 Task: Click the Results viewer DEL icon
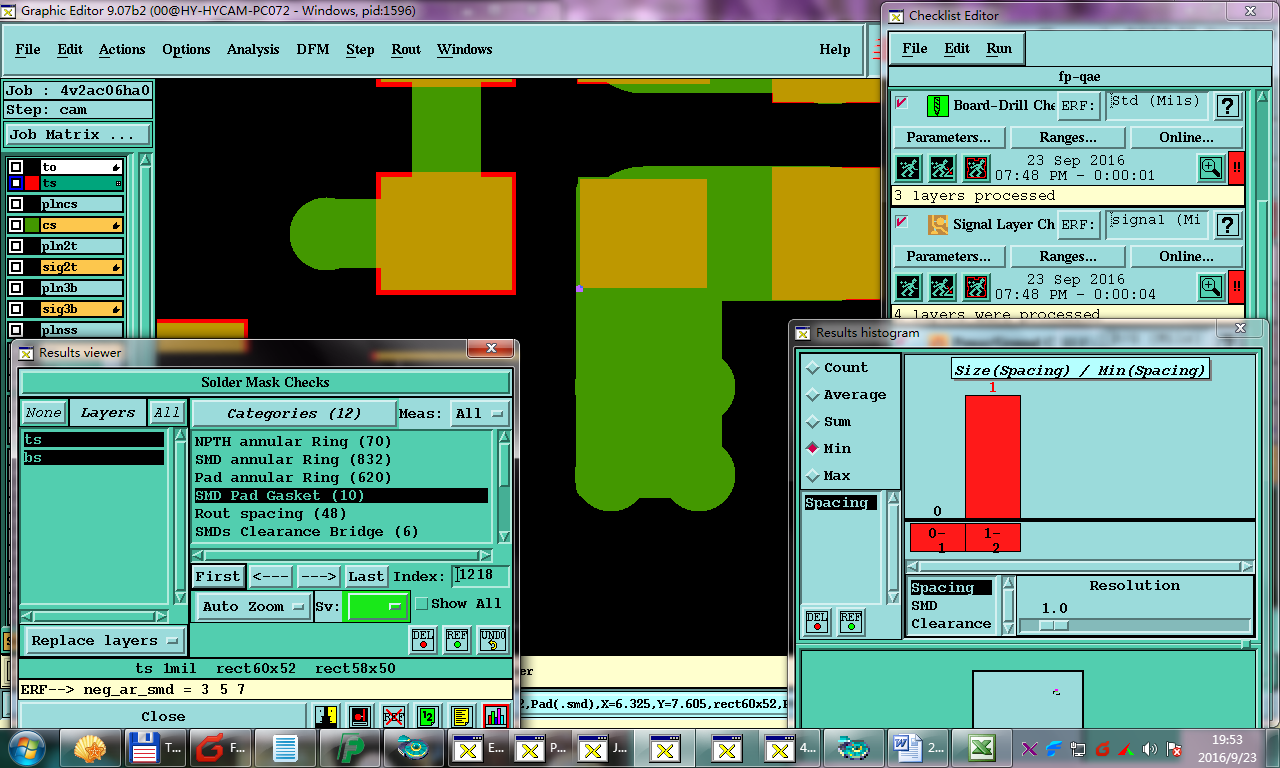423,639
